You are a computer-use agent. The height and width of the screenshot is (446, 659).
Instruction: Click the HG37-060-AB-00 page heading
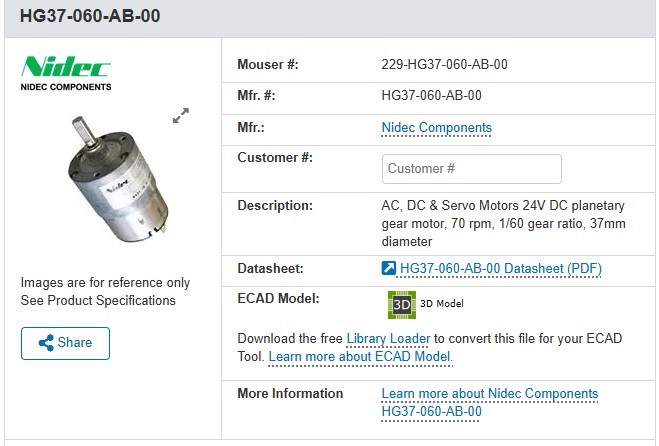[90, 16]
